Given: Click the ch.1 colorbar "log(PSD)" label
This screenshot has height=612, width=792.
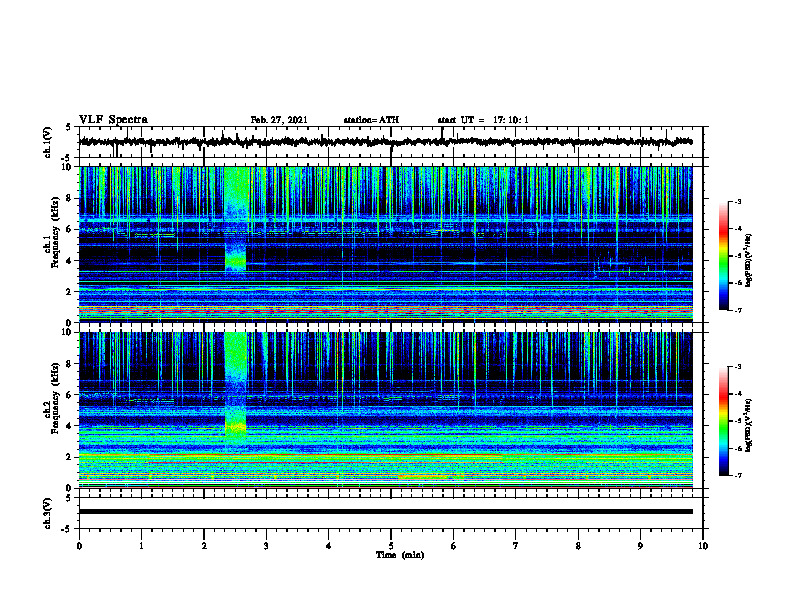Looking at the screenshot, I should coord(749,261).
